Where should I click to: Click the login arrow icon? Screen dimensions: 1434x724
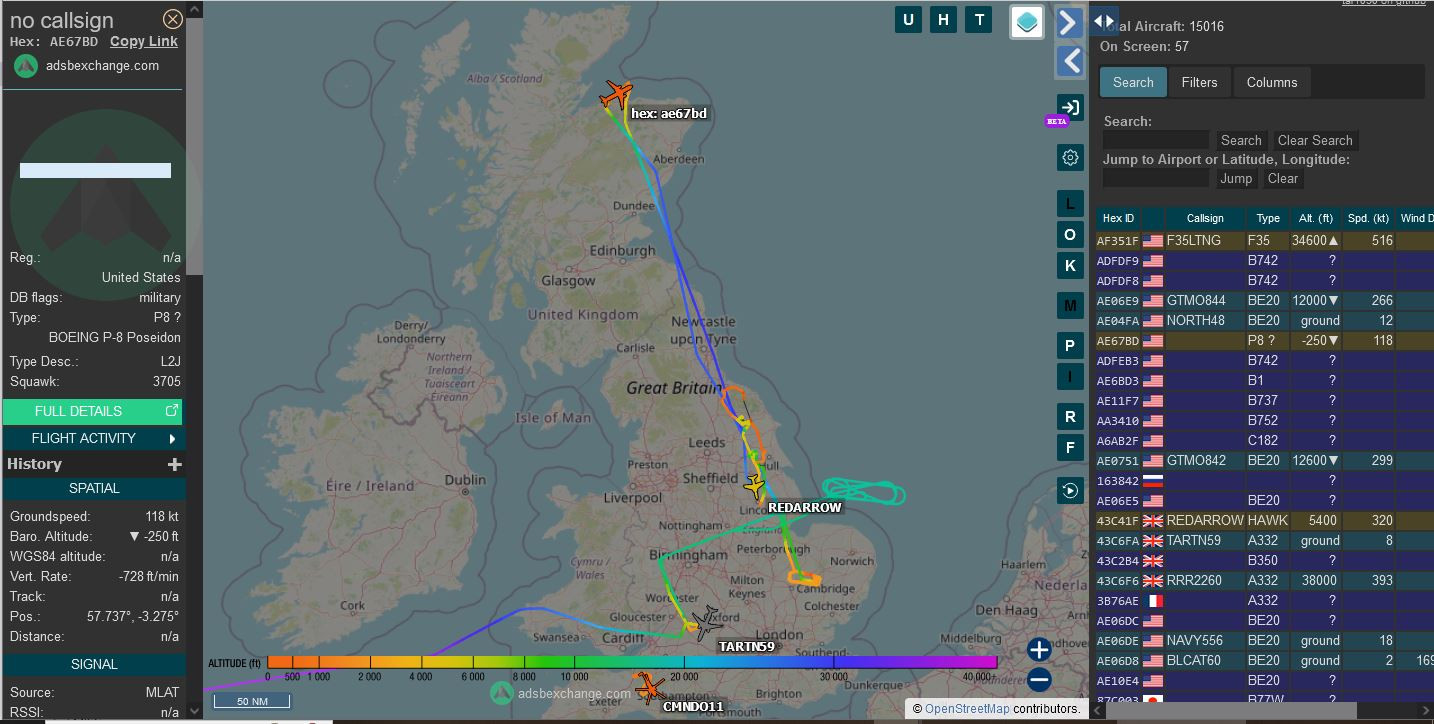pos(1070,107)
